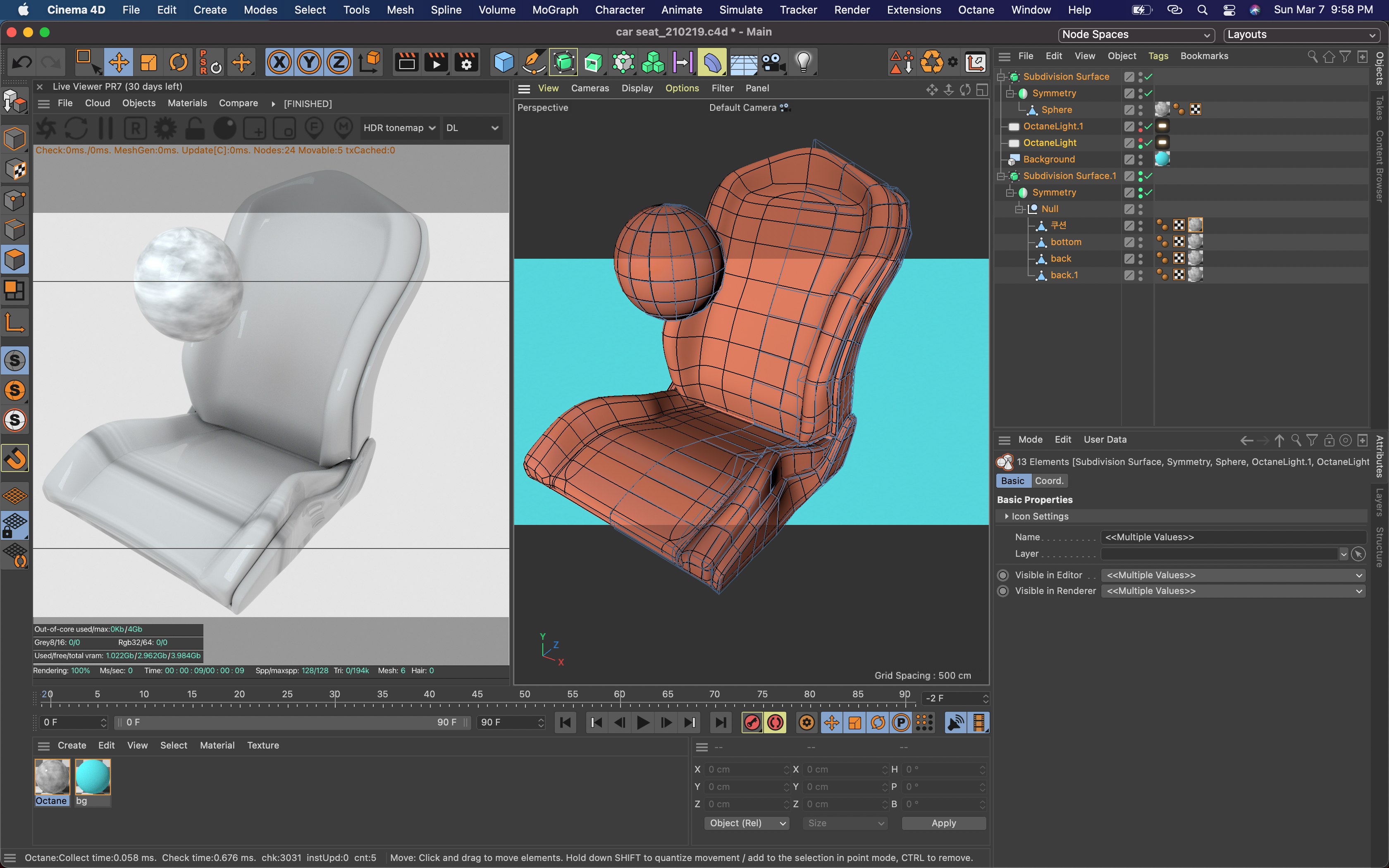Open search in Object Manager

tap(1312, 56)
